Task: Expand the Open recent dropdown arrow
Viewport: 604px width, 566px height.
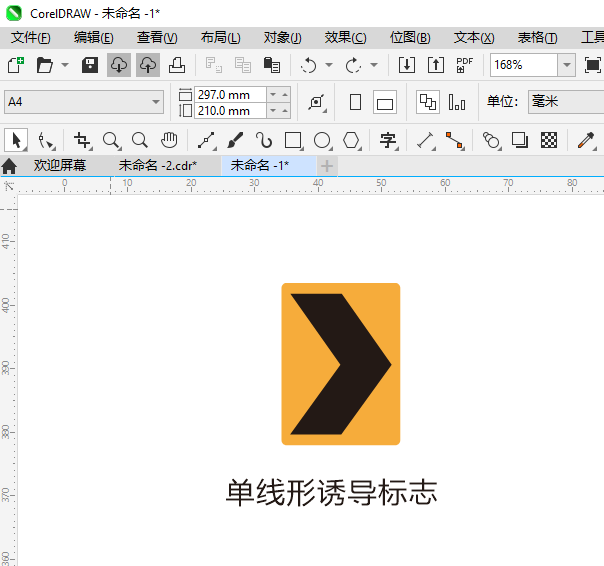Action: click(65, 65)
